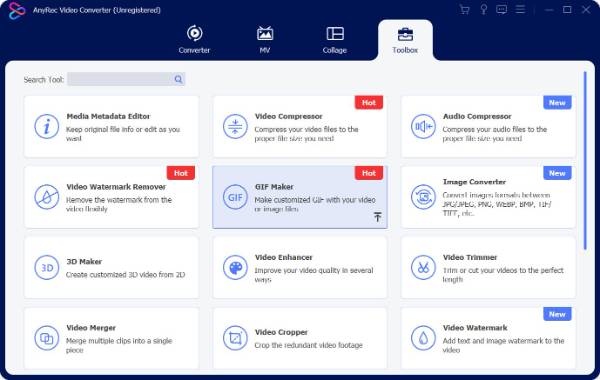Click the Video Cropper icon
The width and height of the screenshot is (600, 380).
click(235, 338)
